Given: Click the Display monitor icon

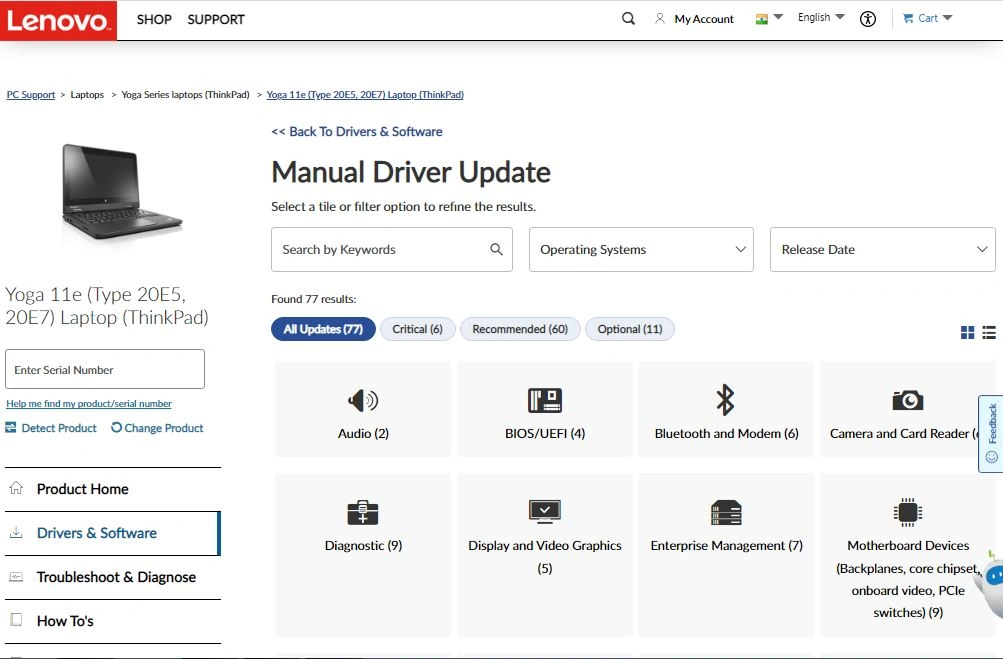Looking at the screenshot, I should coord(544,512).
